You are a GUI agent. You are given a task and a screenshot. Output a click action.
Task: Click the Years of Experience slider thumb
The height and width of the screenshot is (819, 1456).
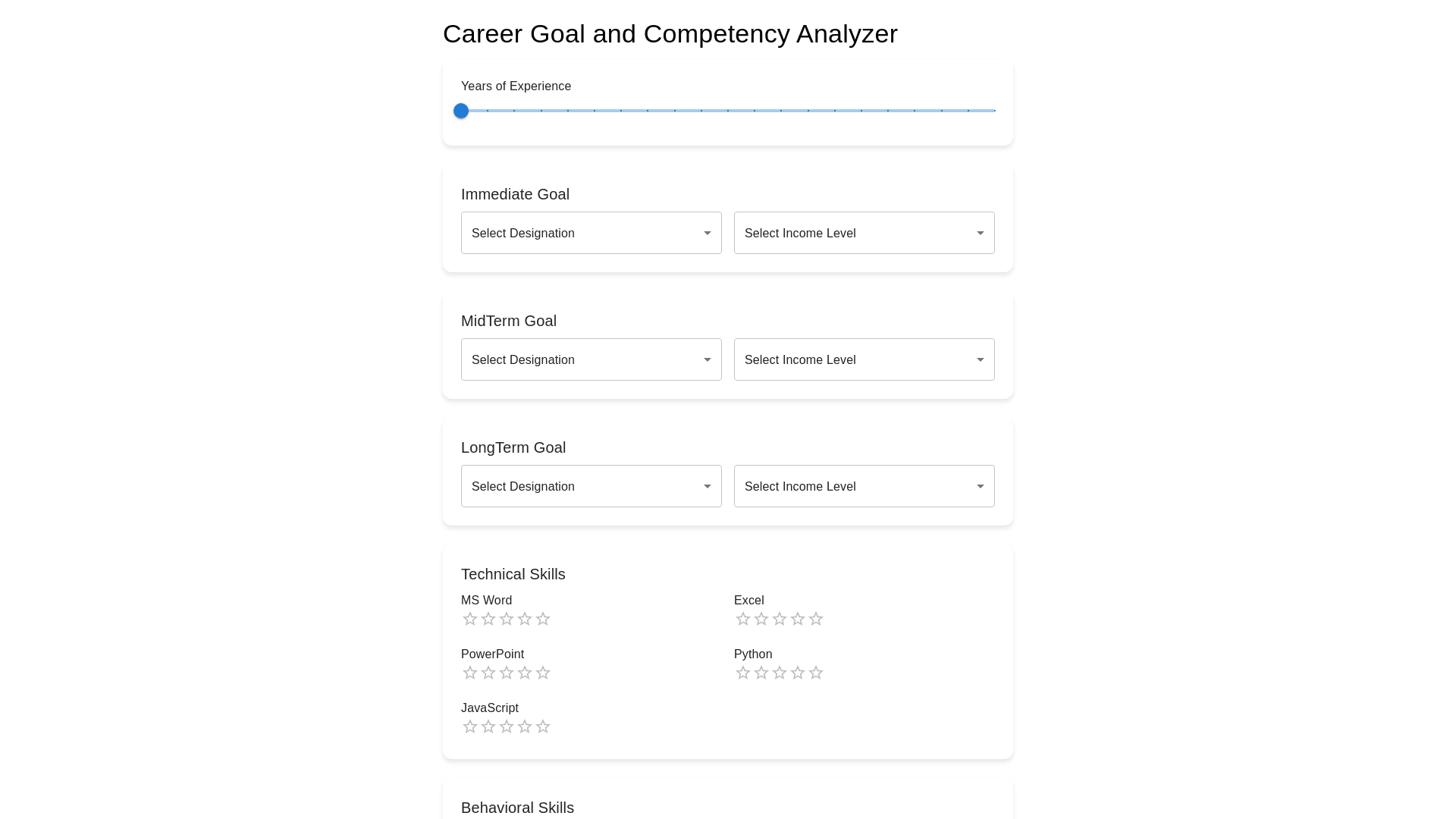pyautogui.click(x=461, y=111)
